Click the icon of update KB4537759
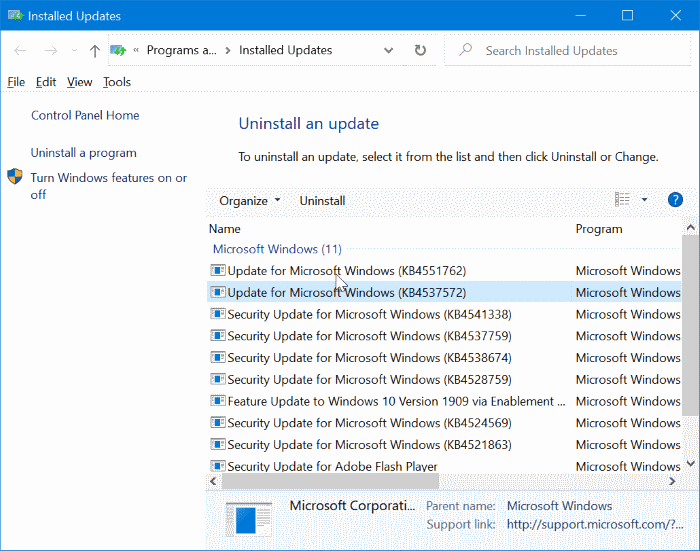Image resolution: width=700 pixels, height=551 pixels. pos(218,335)
